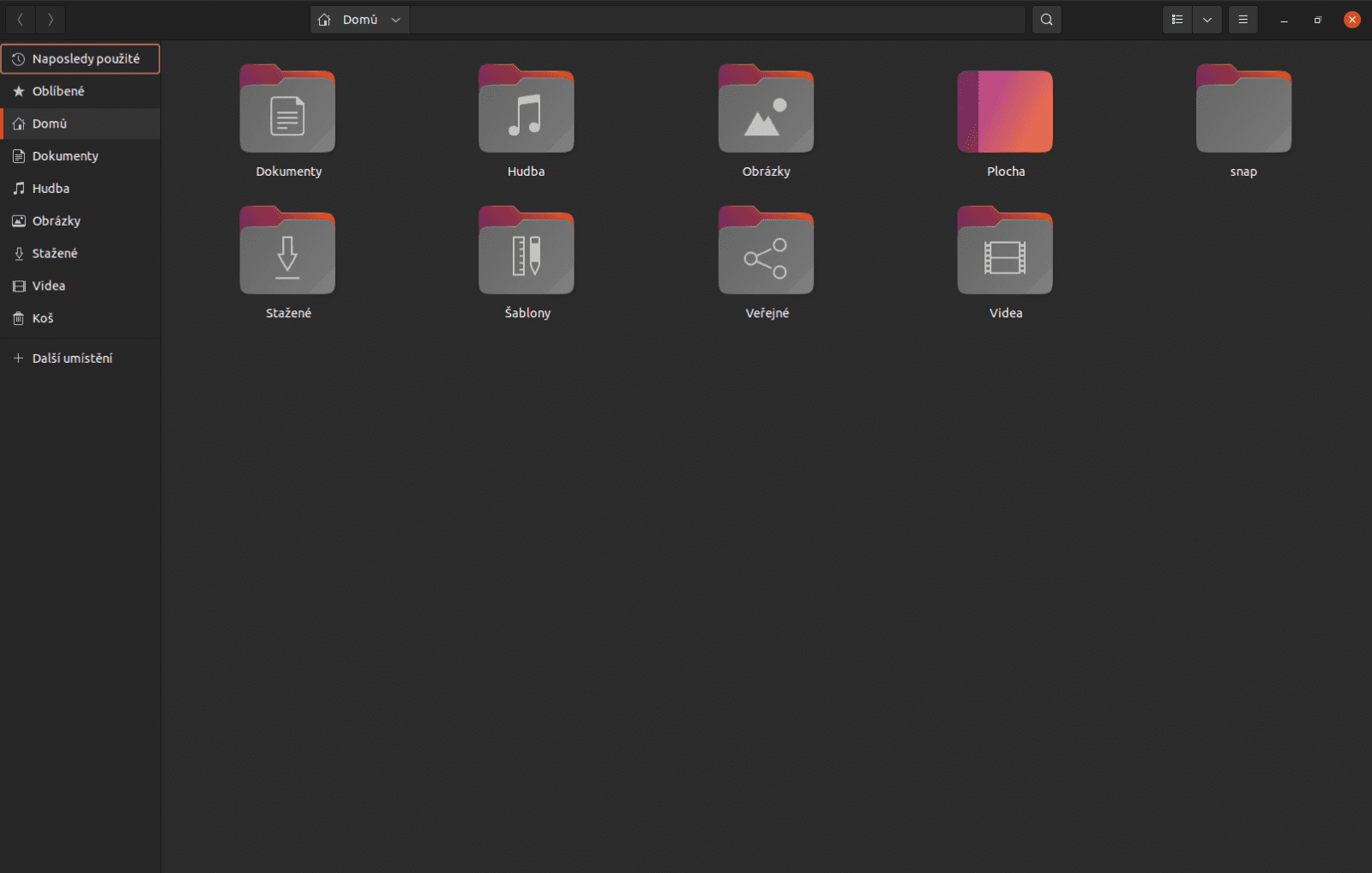Go back with the navigation arrow
The height and width of the screenshot is (873, 1372).
[20, 19]
